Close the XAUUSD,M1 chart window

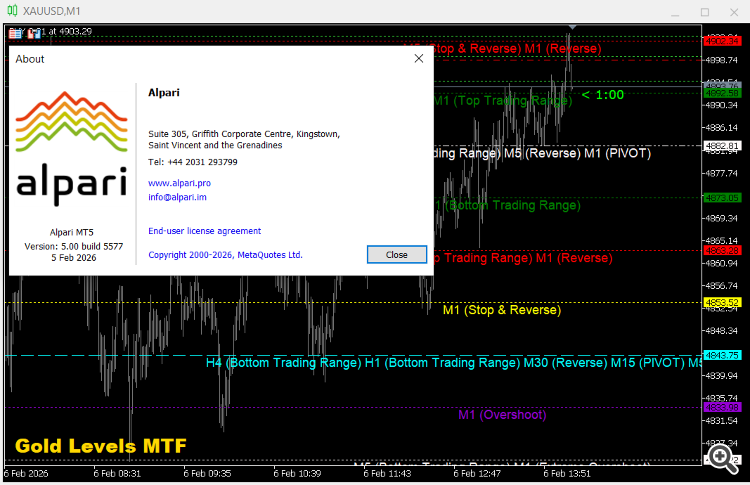click(734, 12)
